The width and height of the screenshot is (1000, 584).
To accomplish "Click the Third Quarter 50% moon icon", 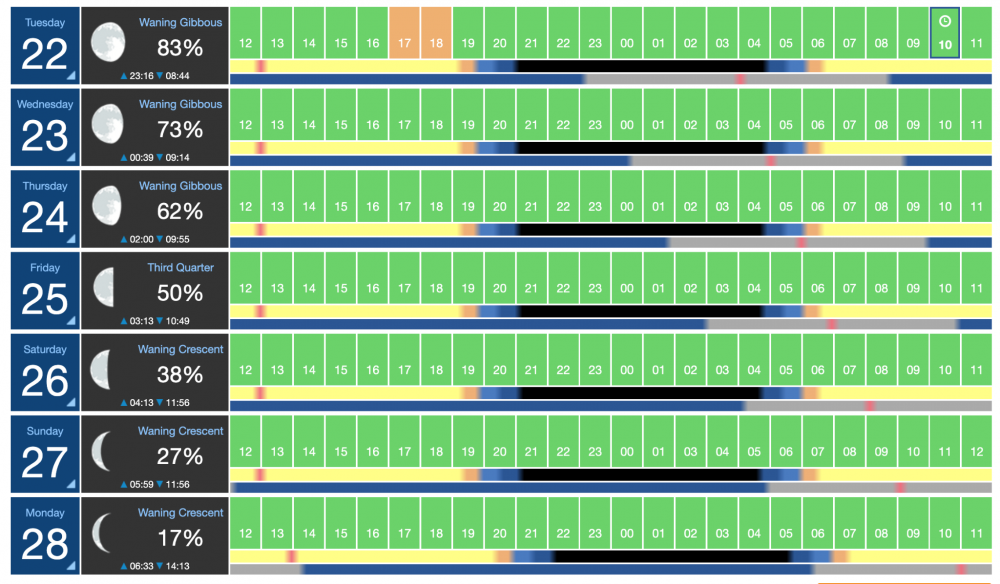I will click(x=105, y=287).
